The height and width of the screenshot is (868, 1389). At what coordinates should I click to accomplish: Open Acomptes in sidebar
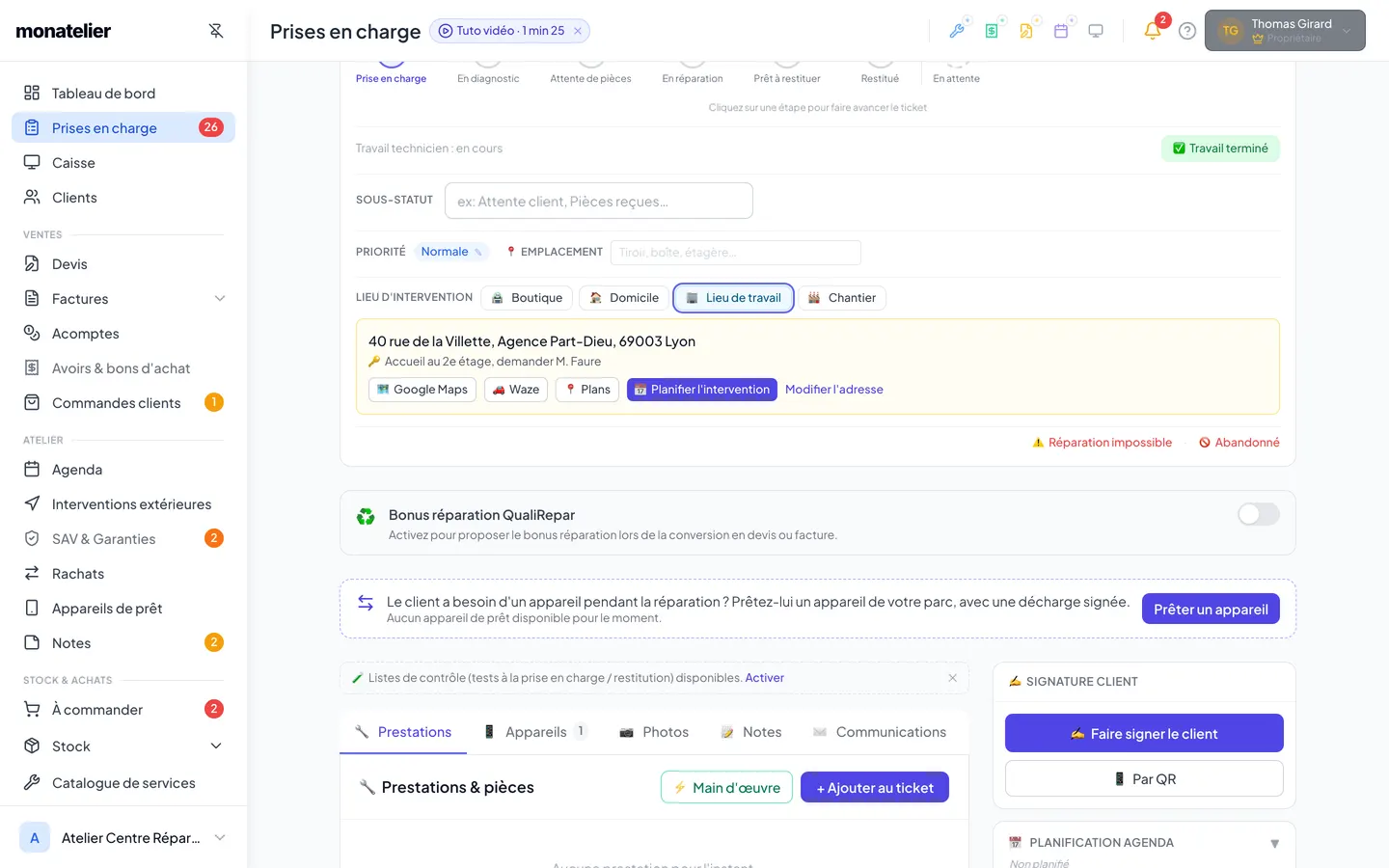pos(123,334)
